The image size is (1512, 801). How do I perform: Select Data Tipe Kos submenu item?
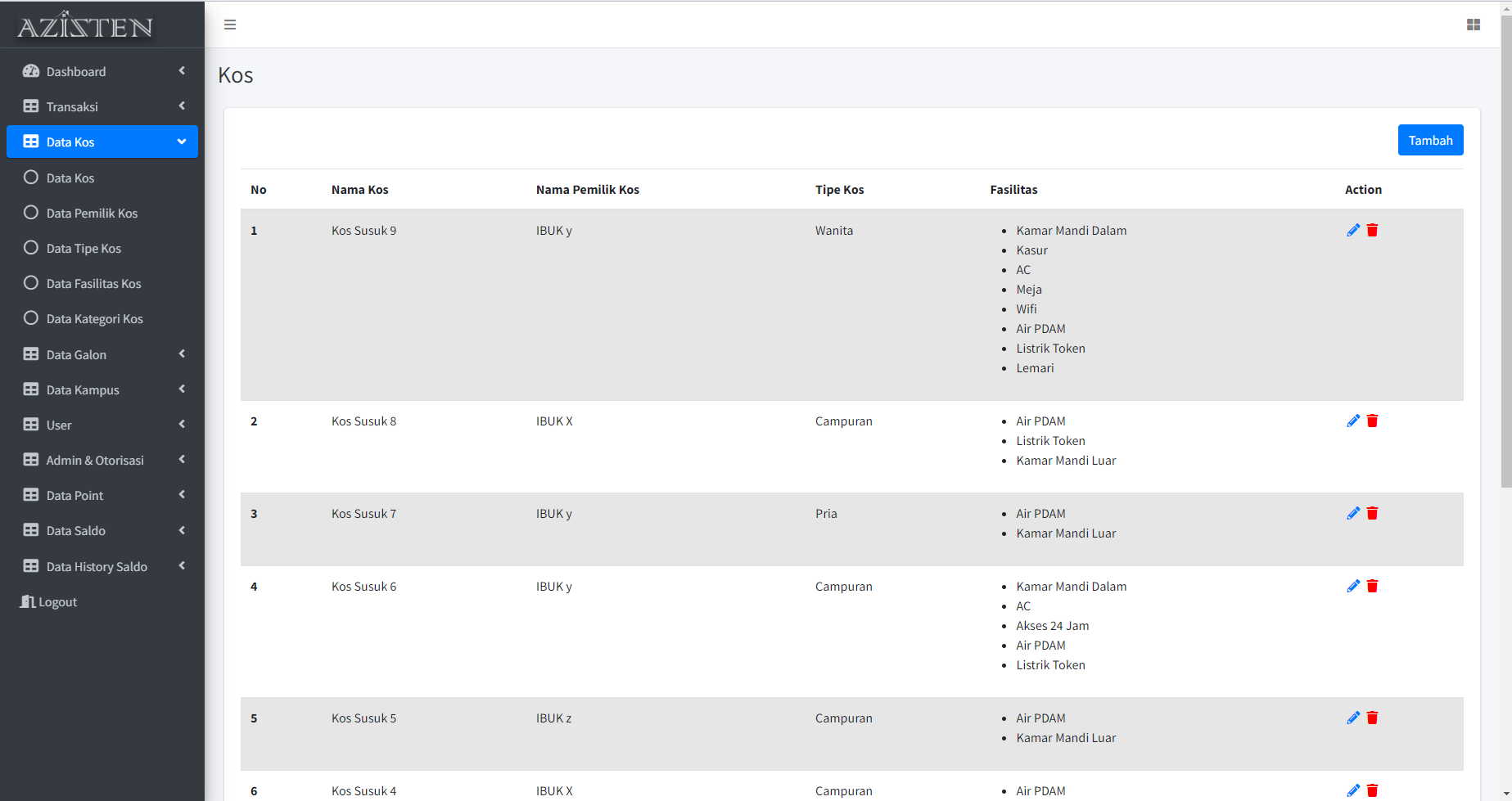(x=83, y=249)
